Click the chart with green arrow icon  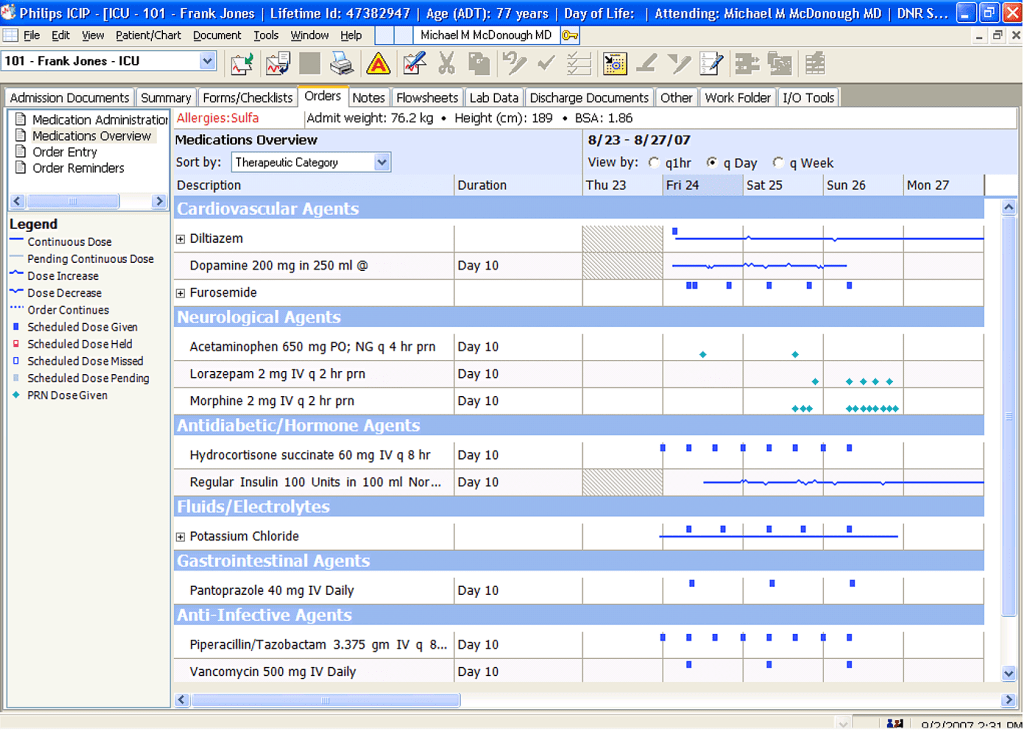click(x=242, y=64)
